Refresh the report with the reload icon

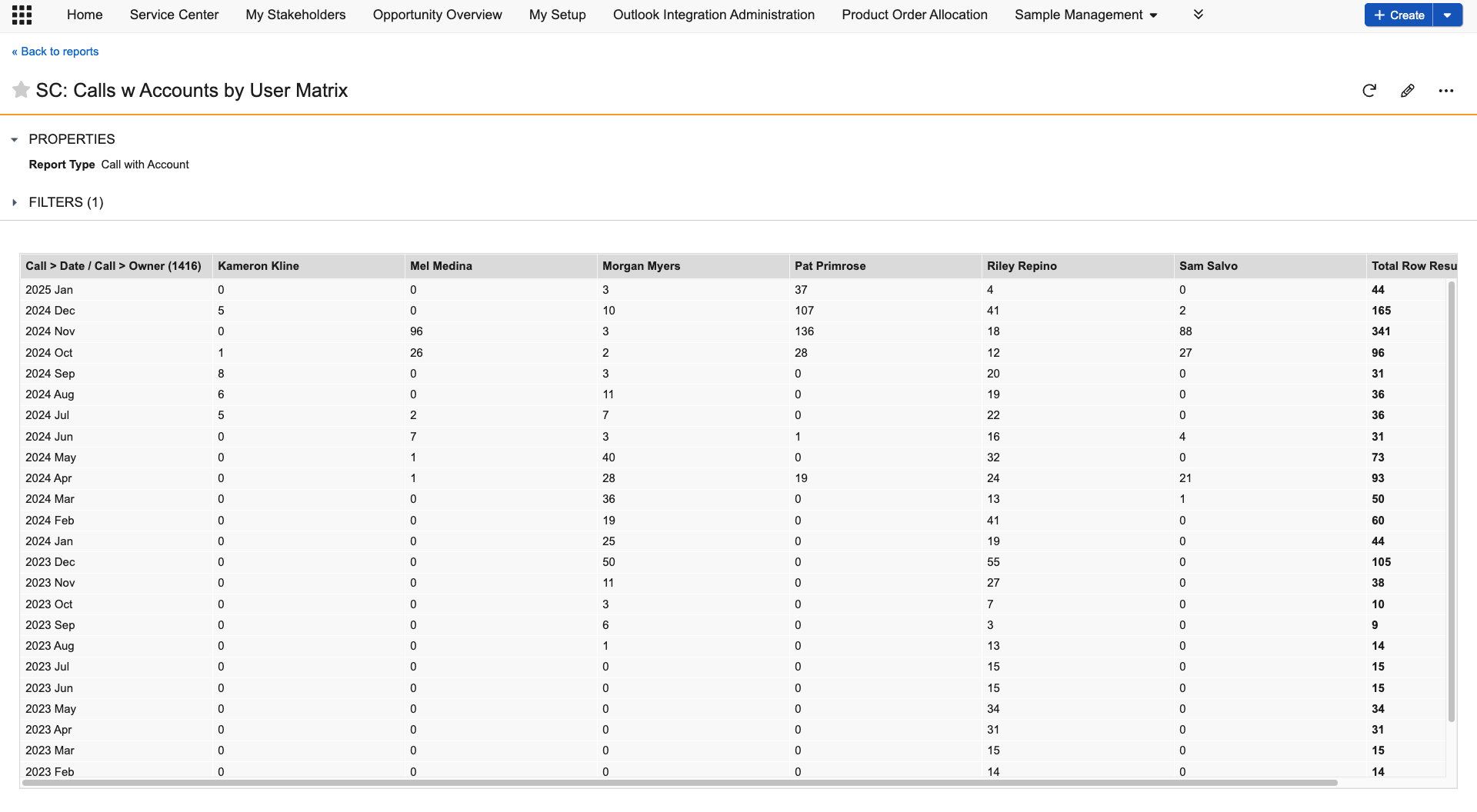(1369, 91)
